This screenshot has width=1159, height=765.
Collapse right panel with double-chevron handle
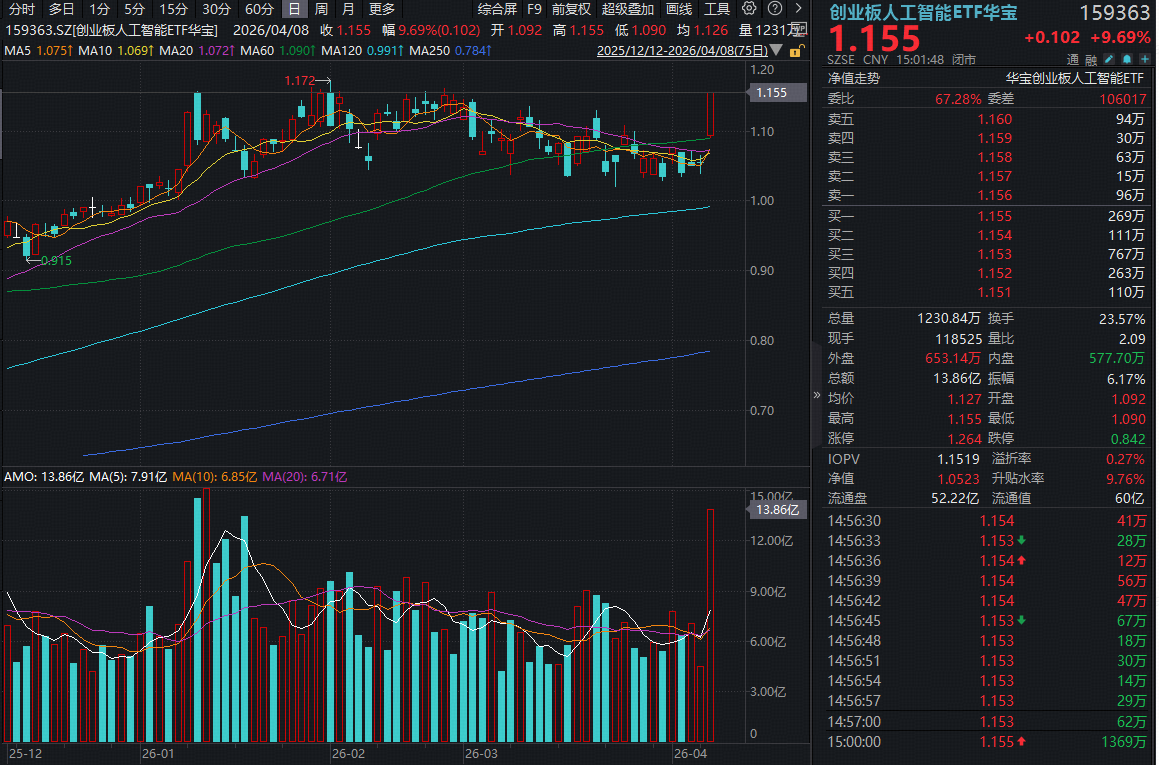click(x=817, y=395)
